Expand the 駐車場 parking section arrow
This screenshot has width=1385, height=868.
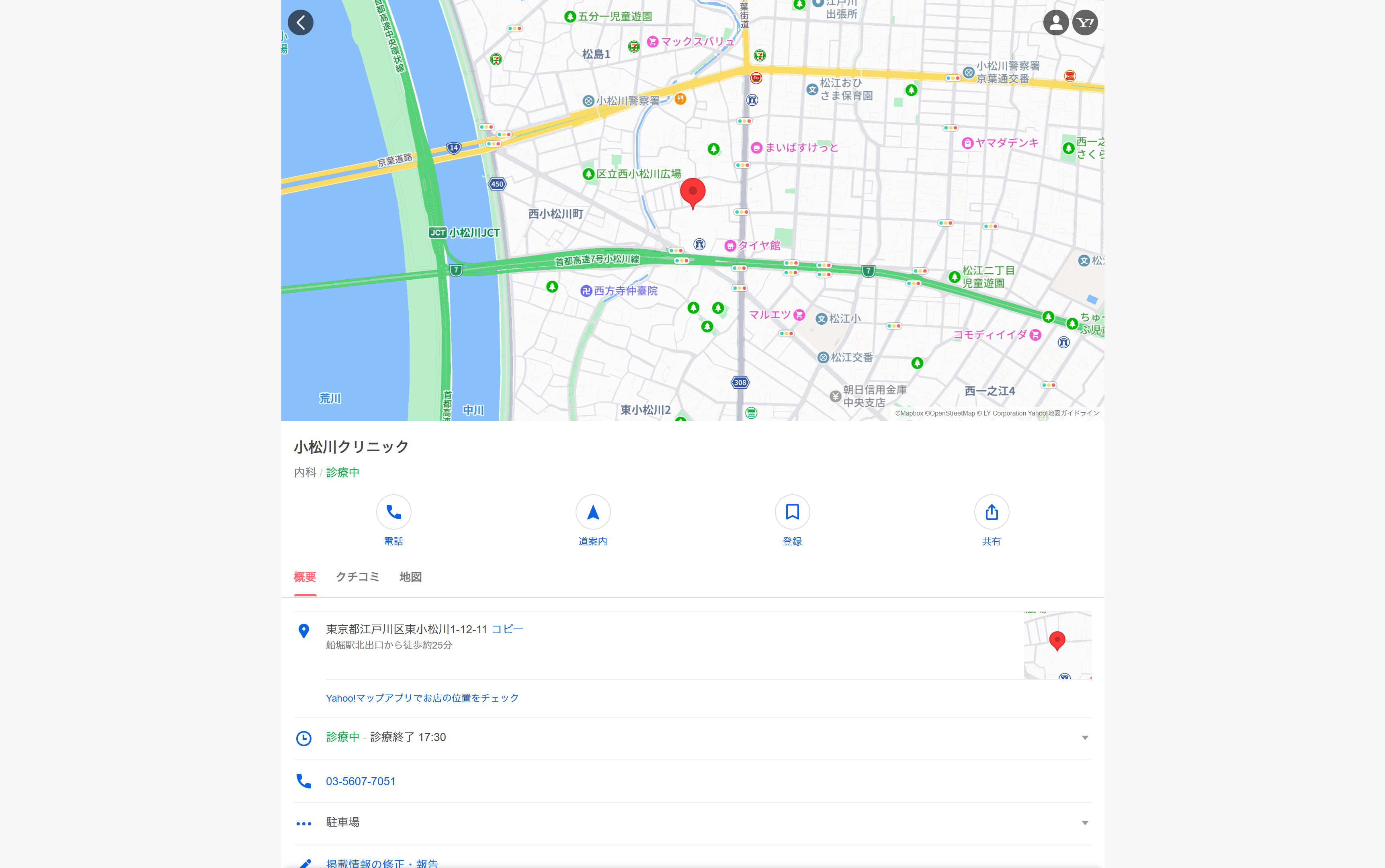(x=1085, y=823)
